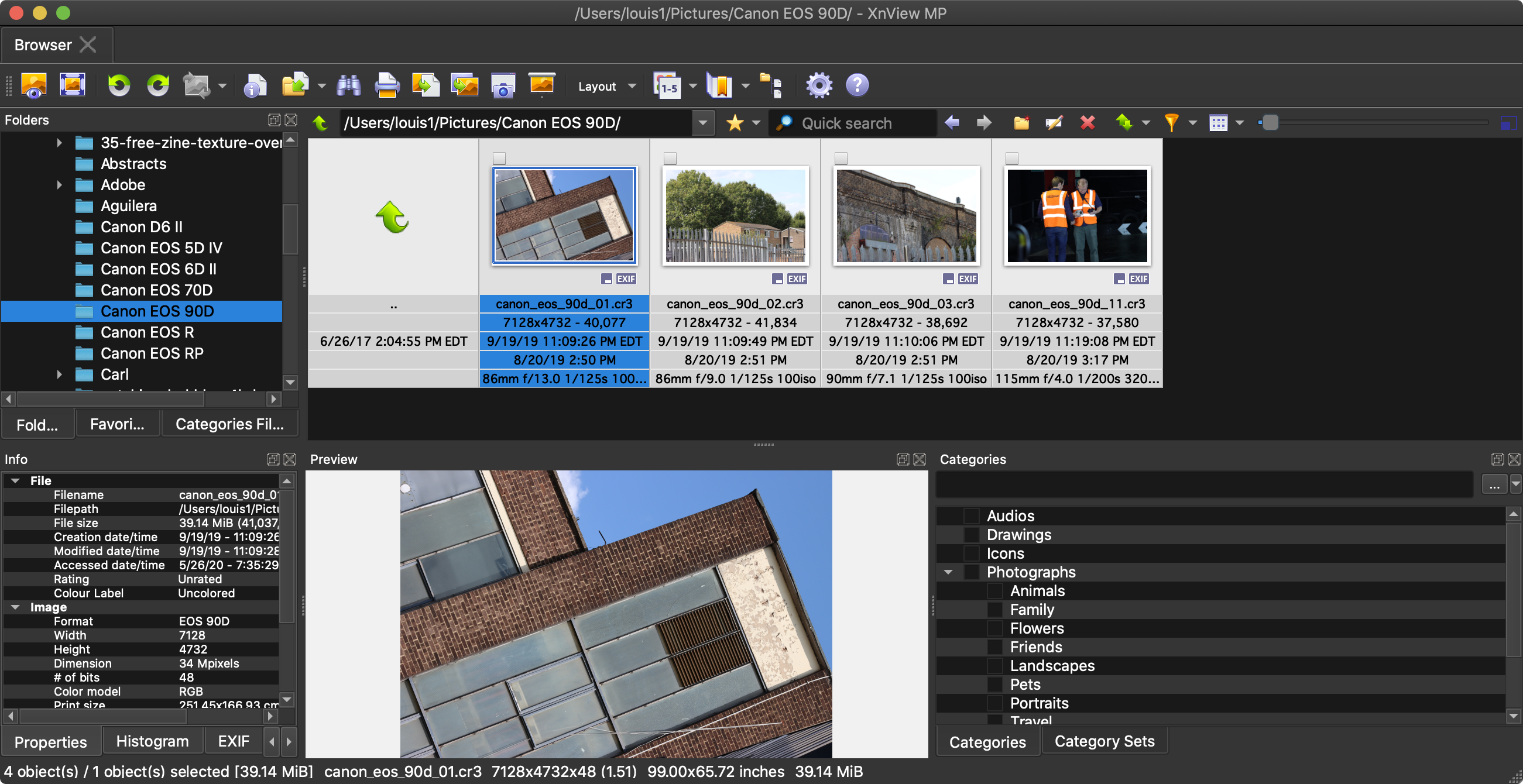Open the Category Sets tab
Image resolution: width=1523 pixels, height=784 pixels.
click(x=1104, y=741)
